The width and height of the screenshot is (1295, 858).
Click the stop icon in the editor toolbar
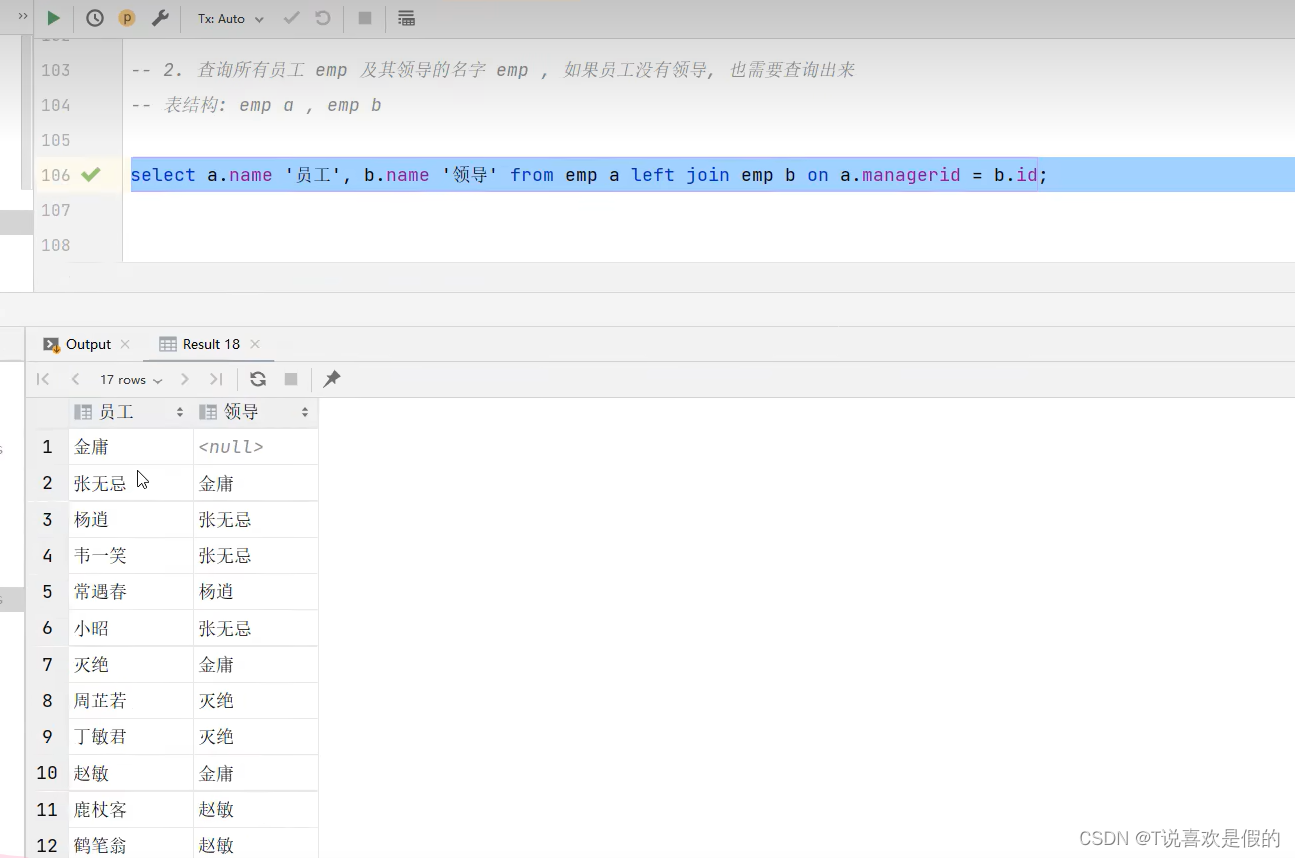coord(365,18)
